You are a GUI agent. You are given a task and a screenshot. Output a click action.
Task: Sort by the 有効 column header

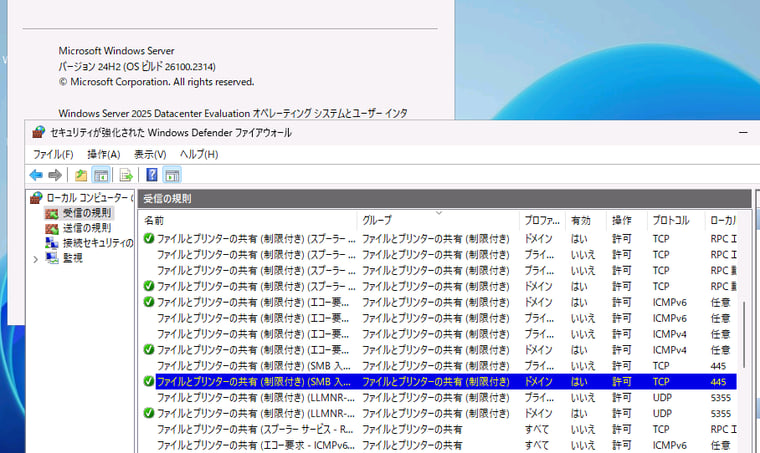pyautogui.click(x=586, y=220)
